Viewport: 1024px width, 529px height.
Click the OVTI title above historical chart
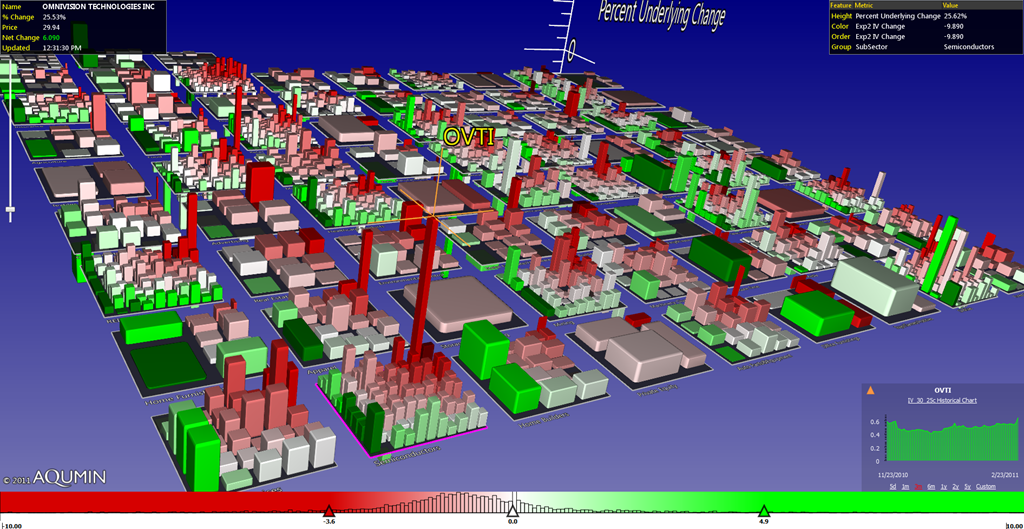(x=942, y=391)
